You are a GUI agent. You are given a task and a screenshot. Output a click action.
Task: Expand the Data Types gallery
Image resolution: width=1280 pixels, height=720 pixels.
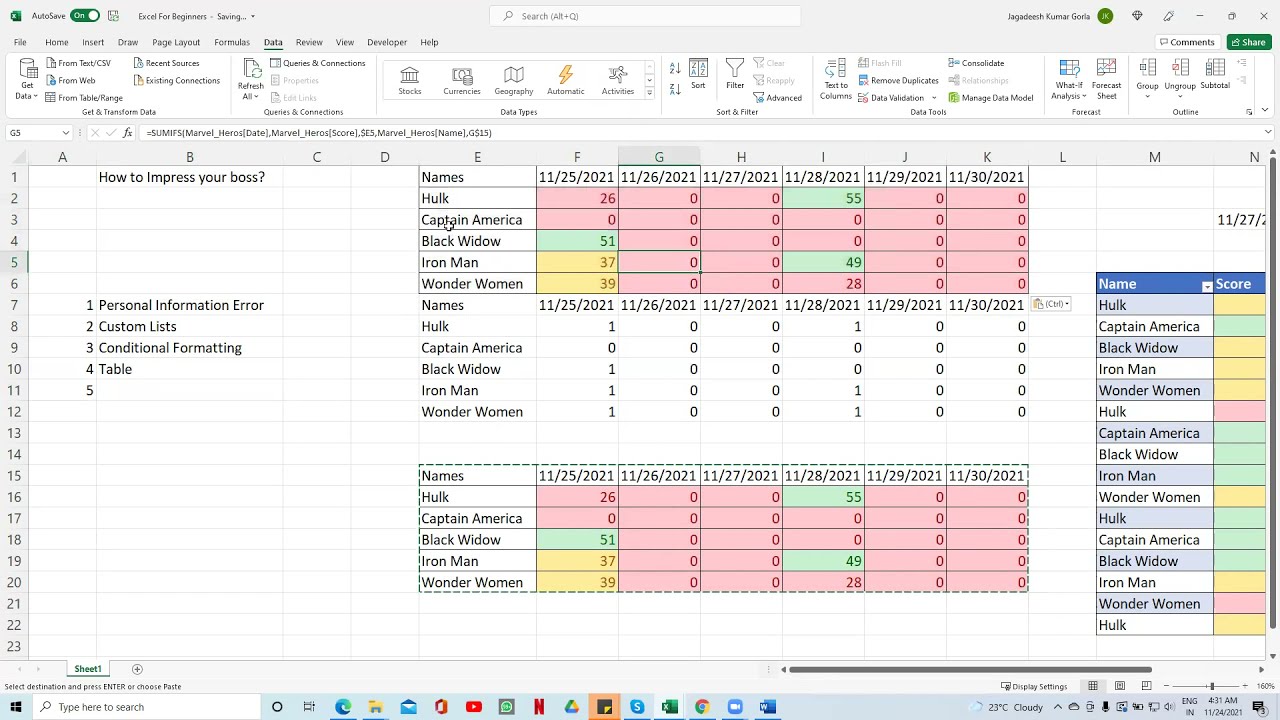click(649, 93)
